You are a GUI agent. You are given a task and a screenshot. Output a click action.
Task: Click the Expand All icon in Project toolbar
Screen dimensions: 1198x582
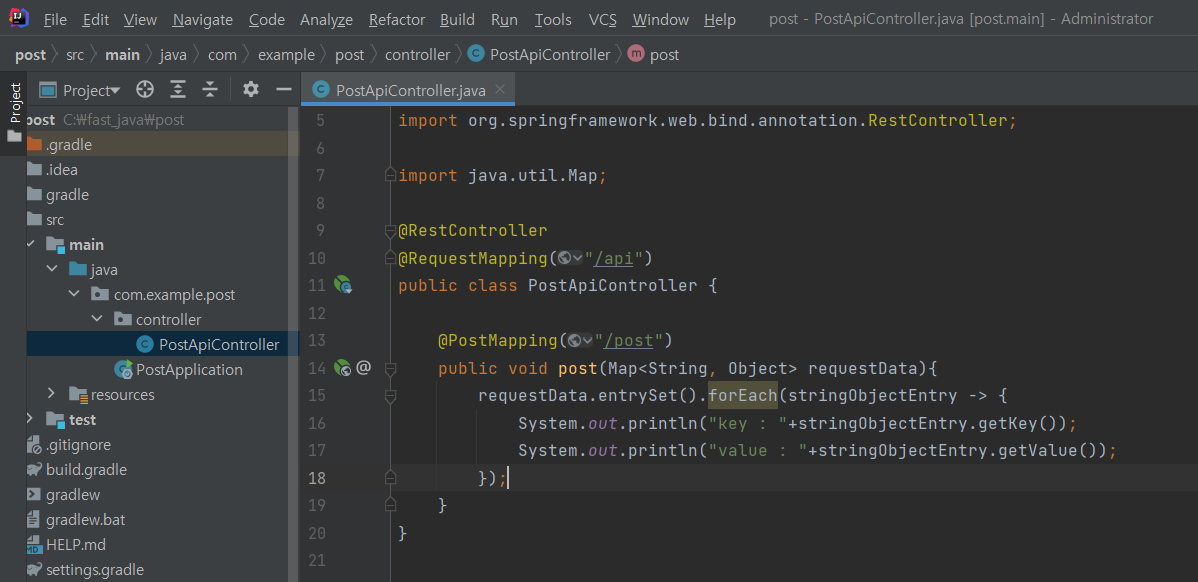click(x=178, y=89)
